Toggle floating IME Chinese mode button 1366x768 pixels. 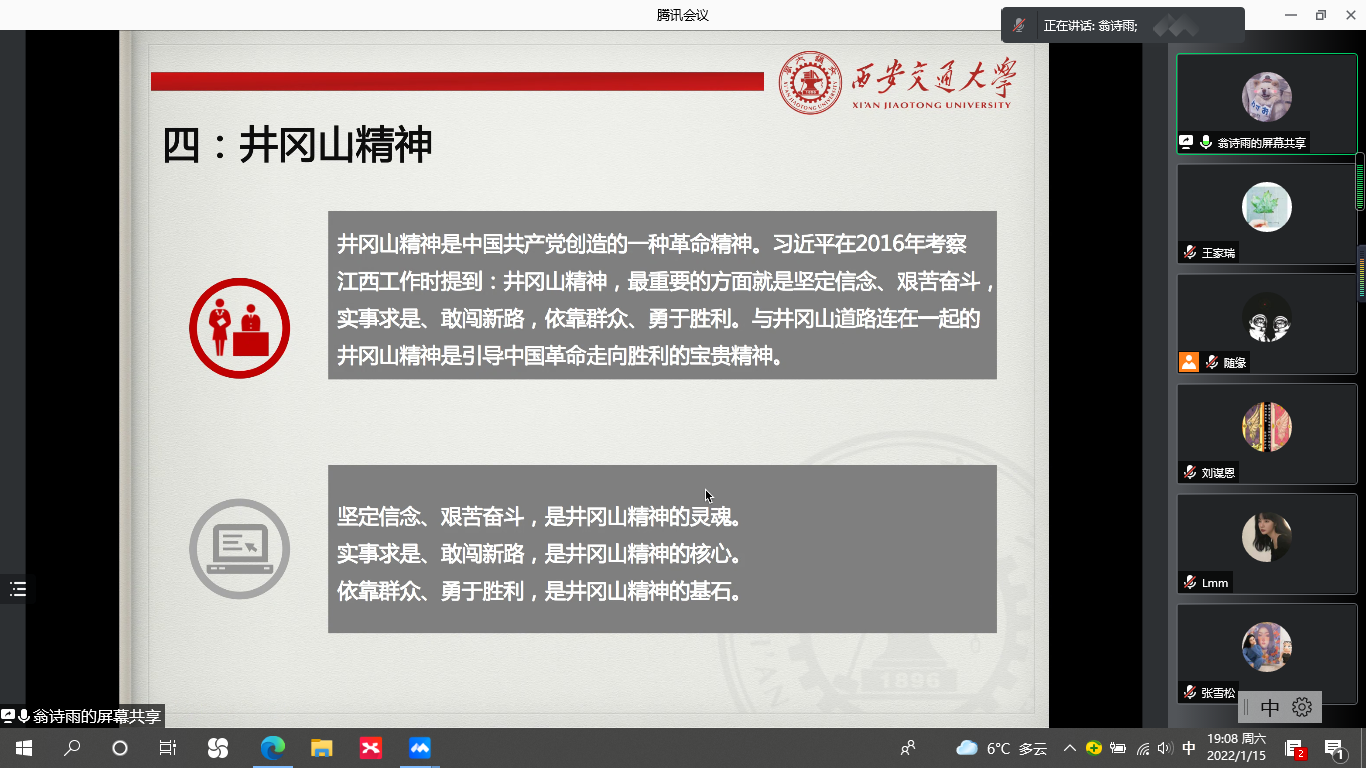(x=1270, y=707)
